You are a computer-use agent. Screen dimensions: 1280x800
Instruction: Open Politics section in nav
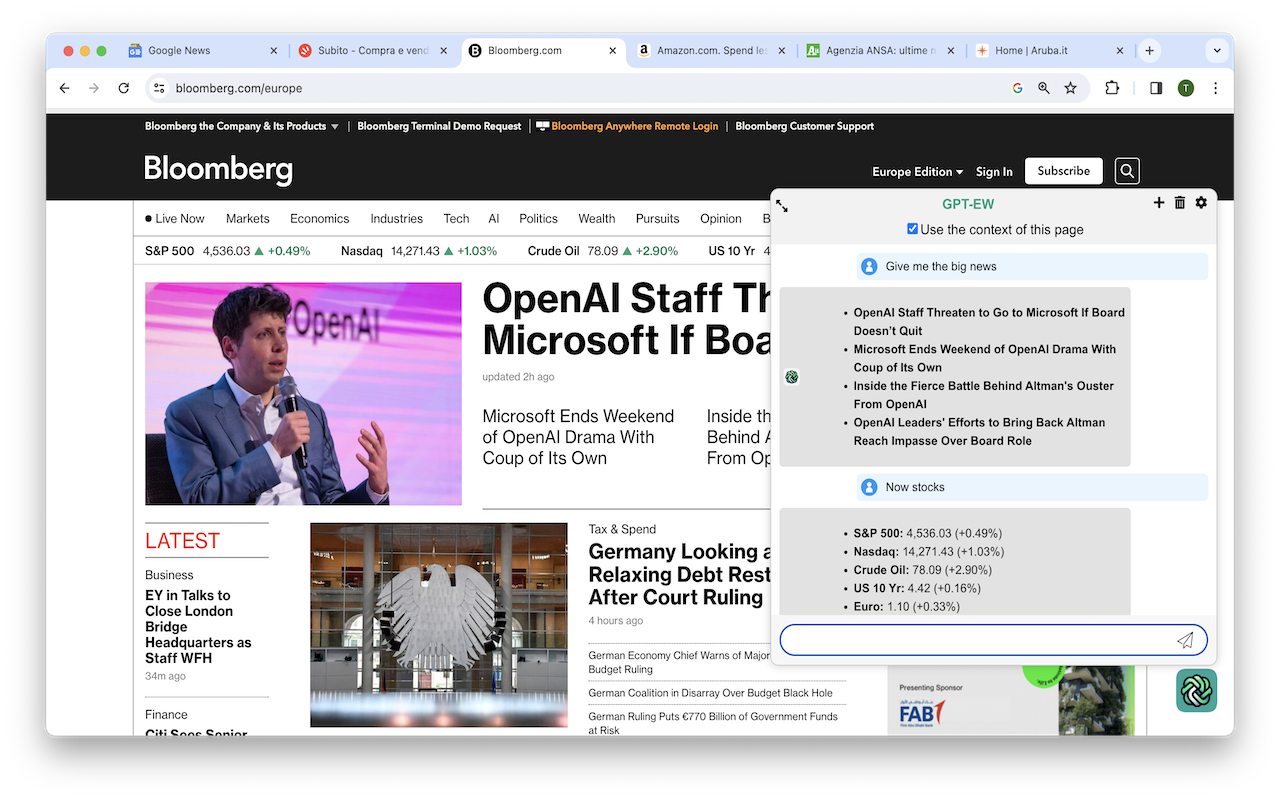click(x=538, y=218)
